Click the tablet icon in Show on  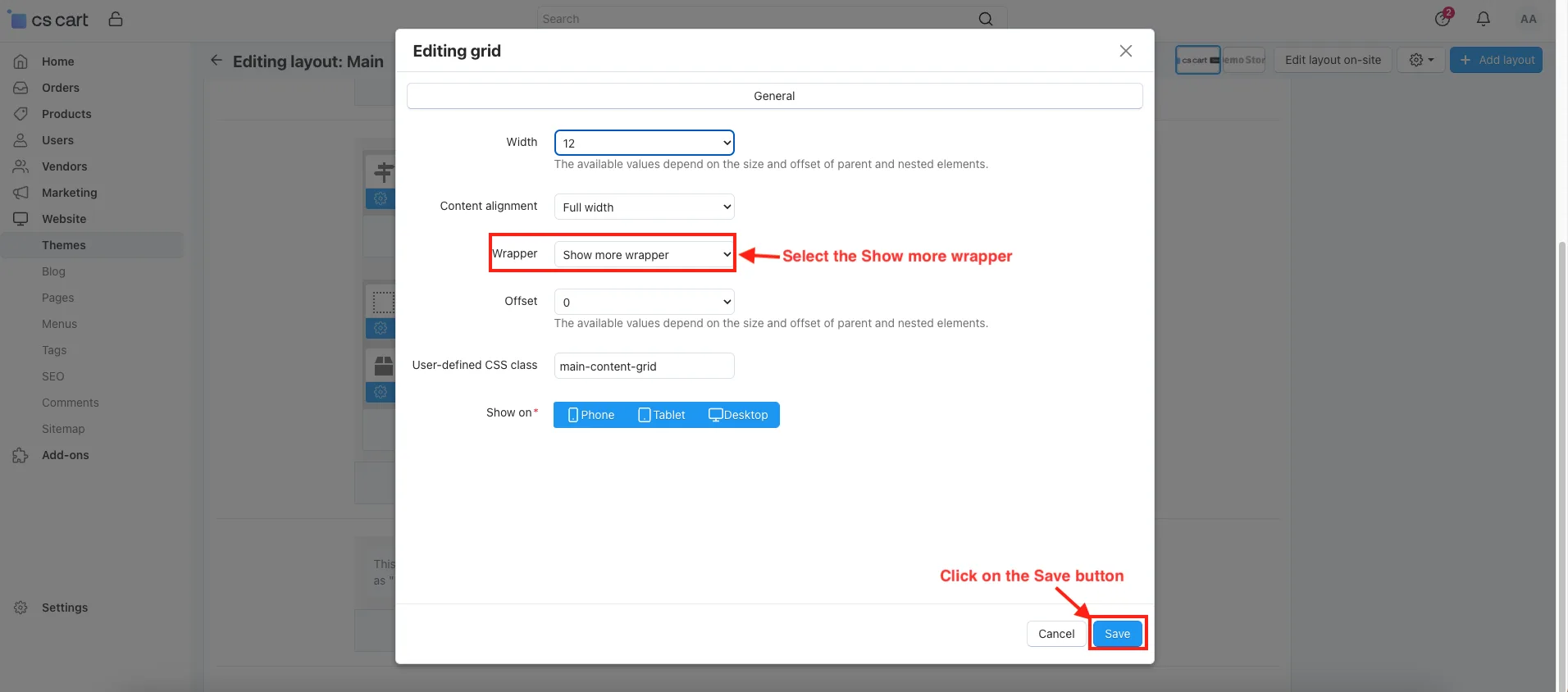click(x=645, y=415)
